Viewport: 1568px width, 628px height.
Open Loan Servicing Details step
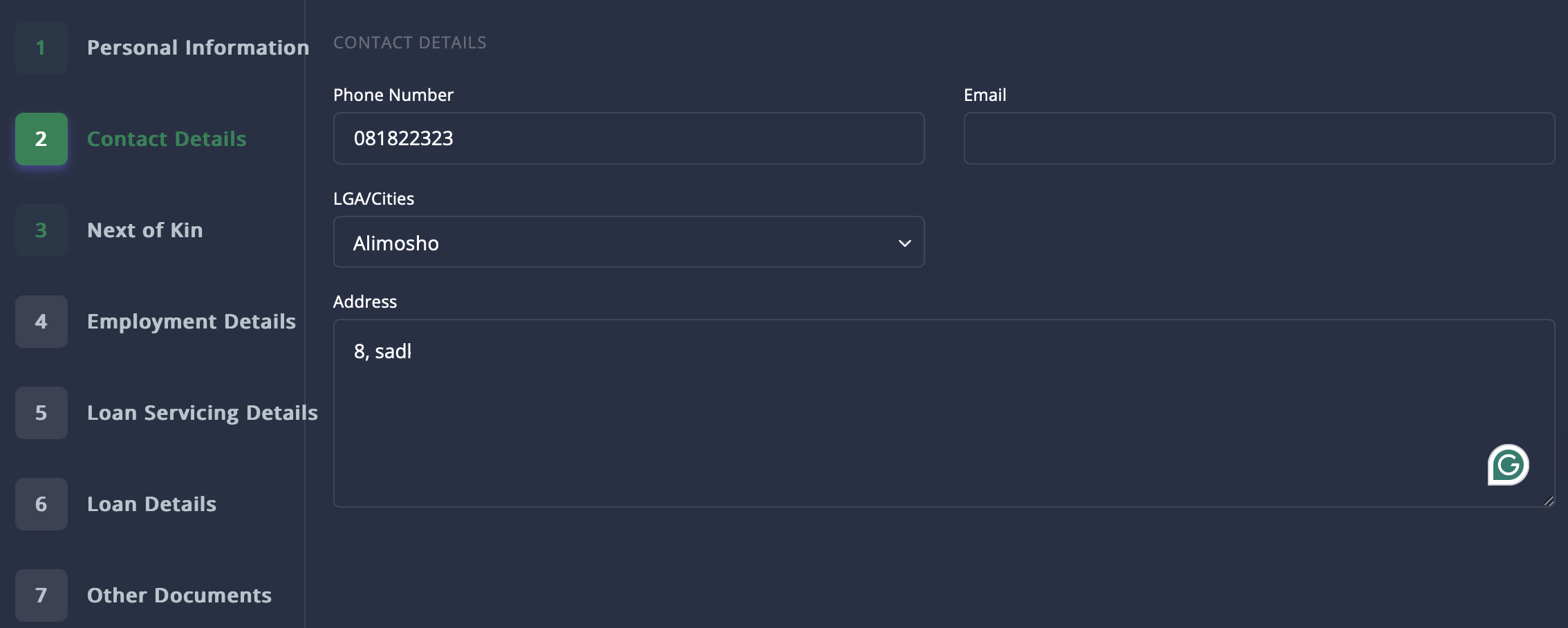pyautogui.click(x=203, y=413)
